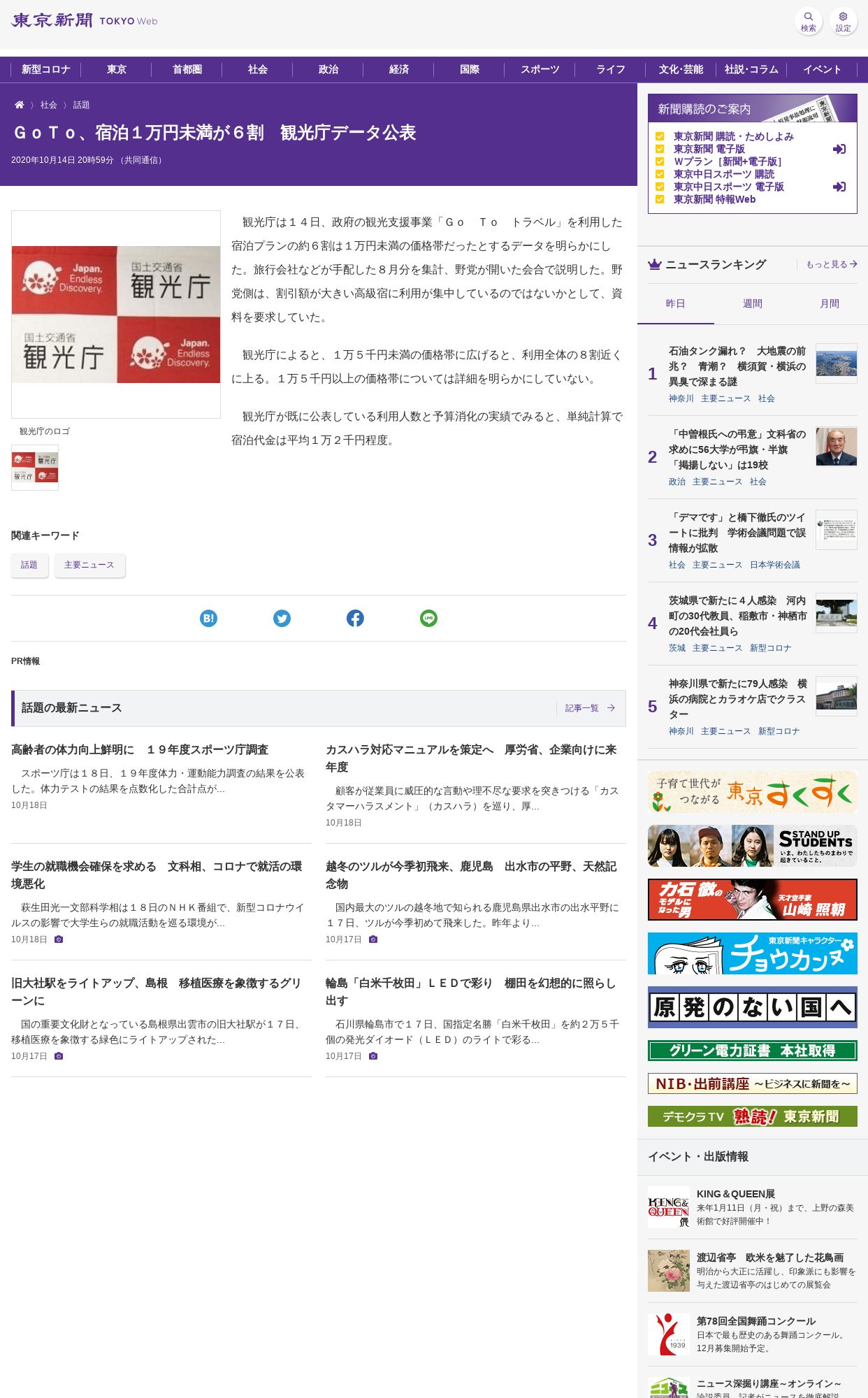
Task: Click the デモクラTV 熟読 東京新聞 banner
Action: [753, 1116]
